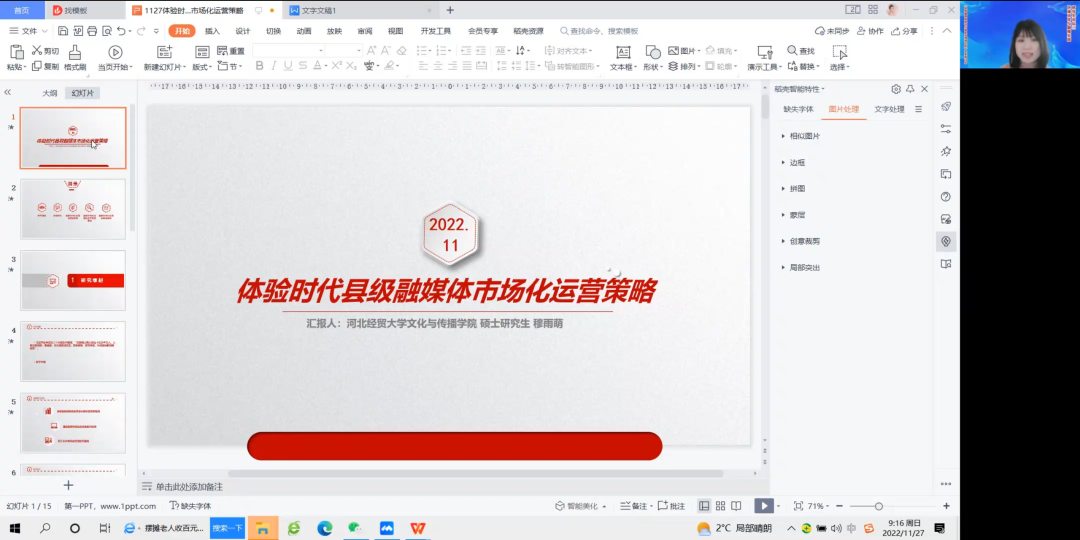The height and width of the screenshot is (540, 1080).
Task: Expand the 创意裁剪 section
Action: pyautogui.click(x=804, y=241)
